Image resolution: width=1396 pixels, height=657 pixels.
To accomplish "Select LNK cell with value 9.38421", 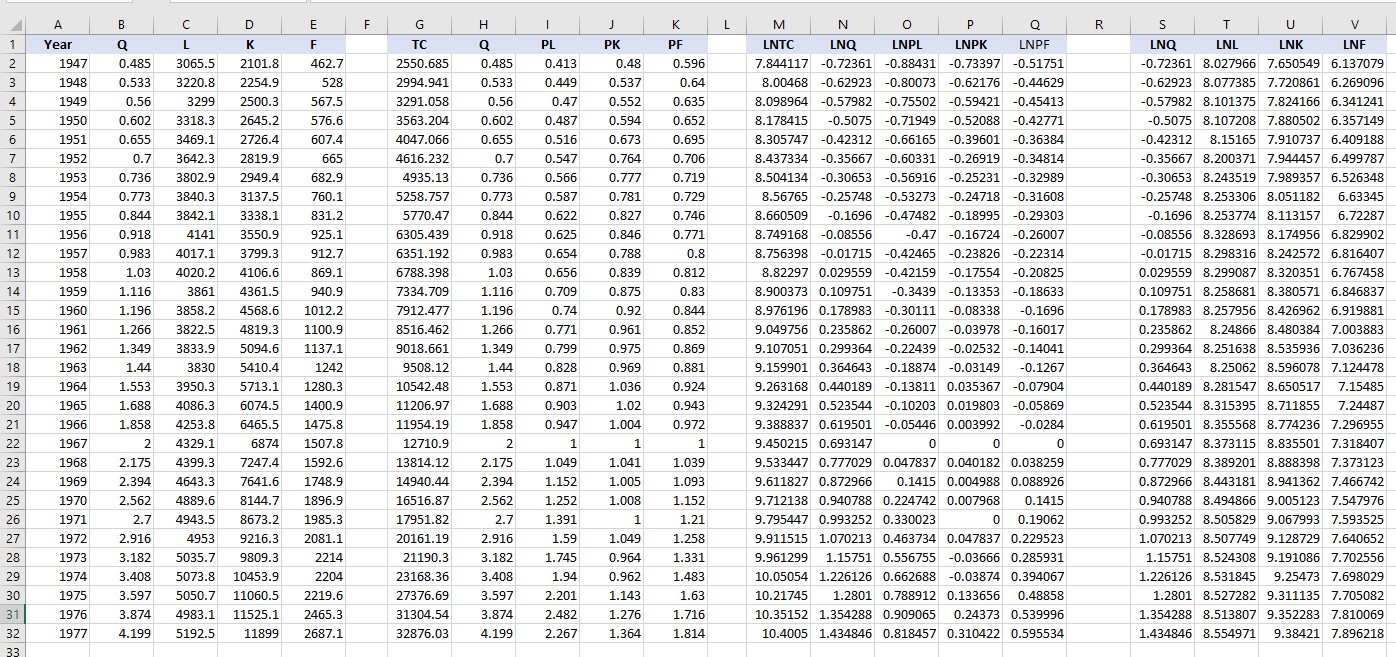I will click(x=1291, y=633).
